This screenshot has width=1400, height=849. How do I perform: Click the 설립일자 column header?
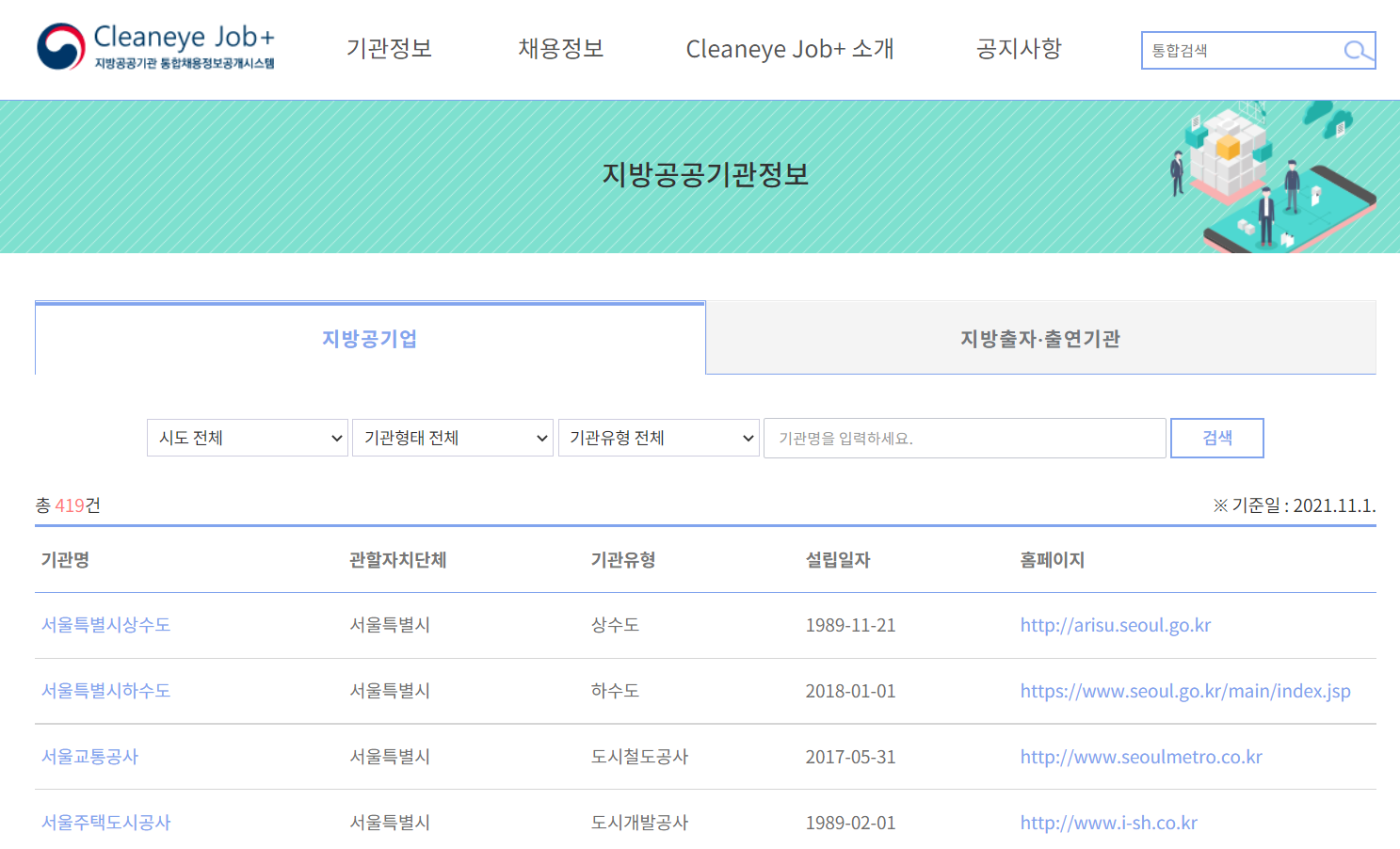838,560
